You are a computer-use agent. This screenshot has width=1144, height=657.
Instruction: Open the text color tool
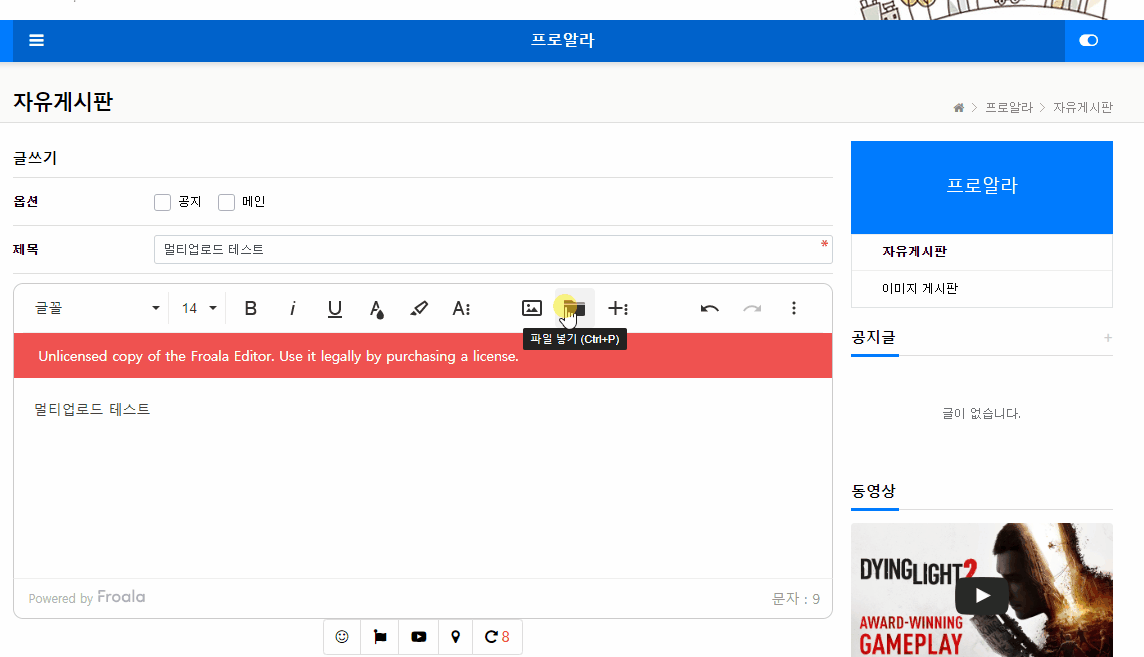(x=377, y=308)
